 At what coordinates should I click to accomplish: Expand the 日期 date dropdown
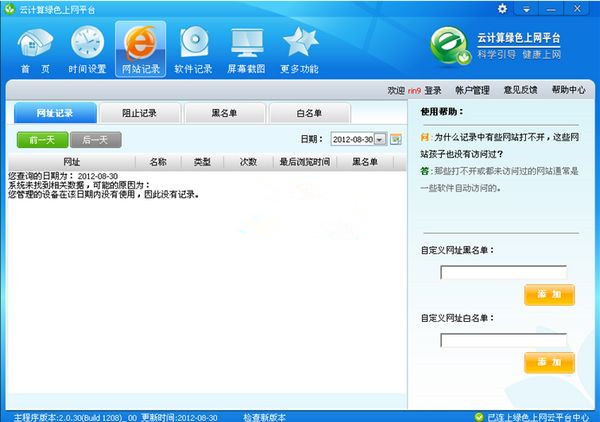(x=380, y=139)
